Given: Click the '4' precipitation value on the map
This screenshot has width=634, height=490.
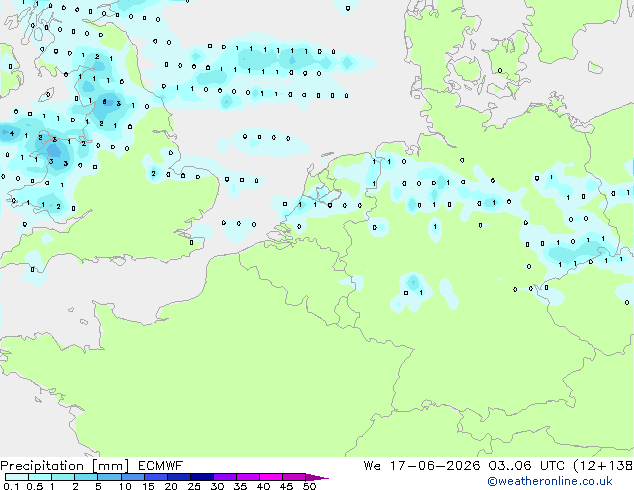Looking at the screenshot, I should point(12,133).
